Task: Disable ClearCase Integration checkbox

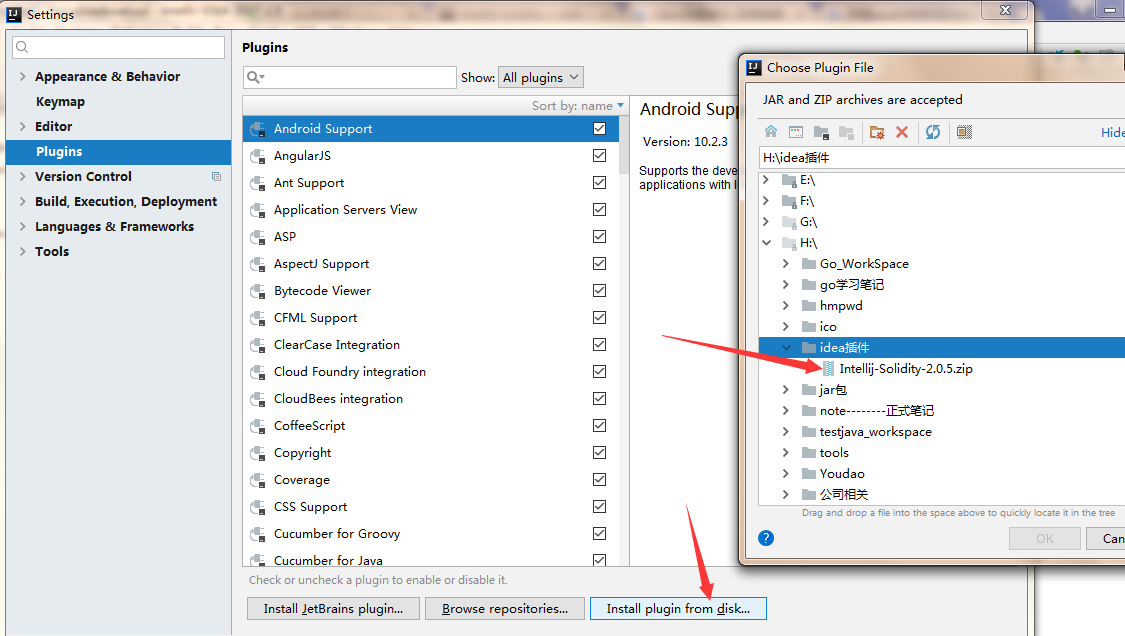Action: 600,345
